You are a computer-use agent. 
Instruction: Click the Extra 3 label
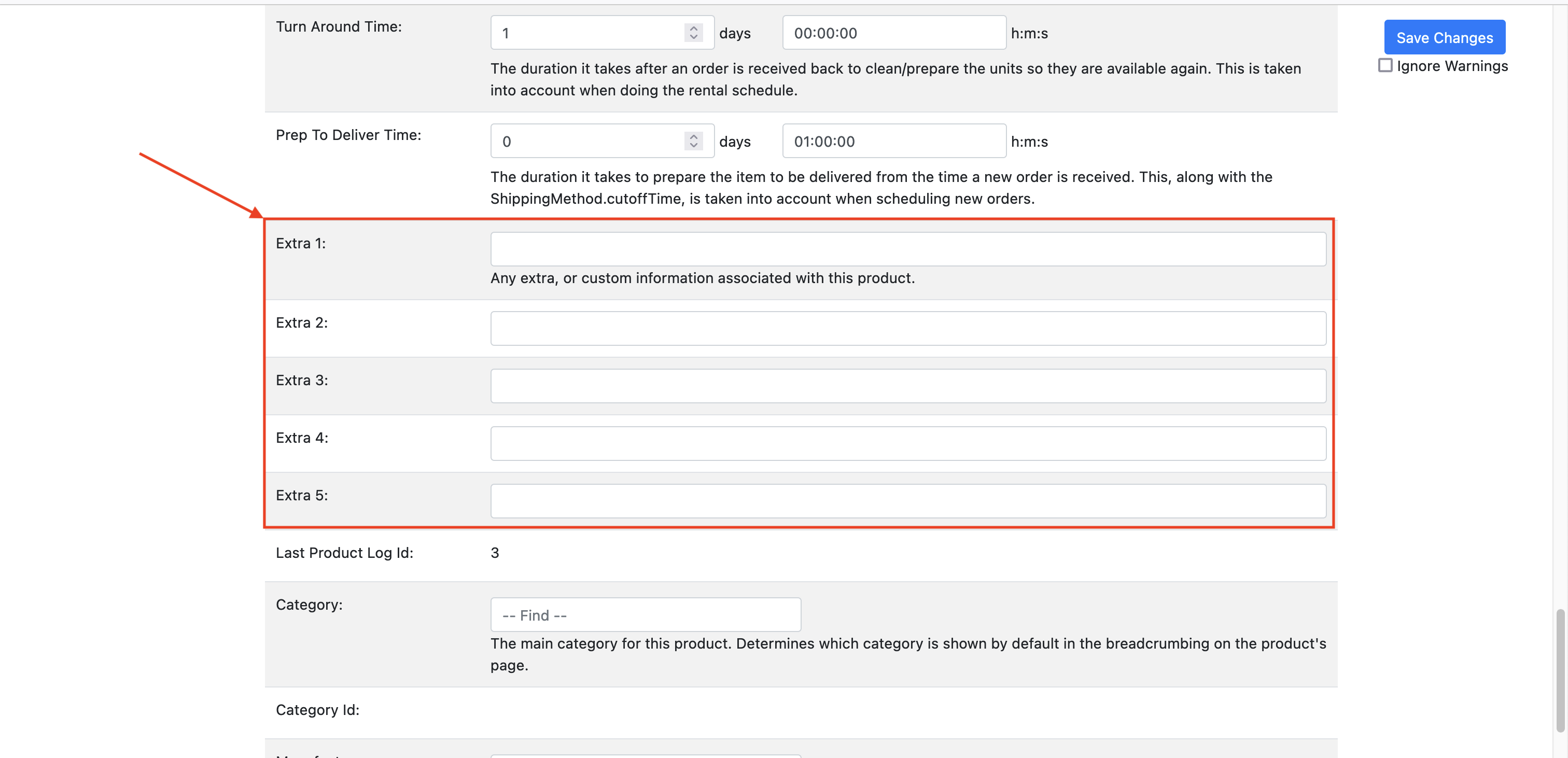pyautogui.click(x=302, y=381)
